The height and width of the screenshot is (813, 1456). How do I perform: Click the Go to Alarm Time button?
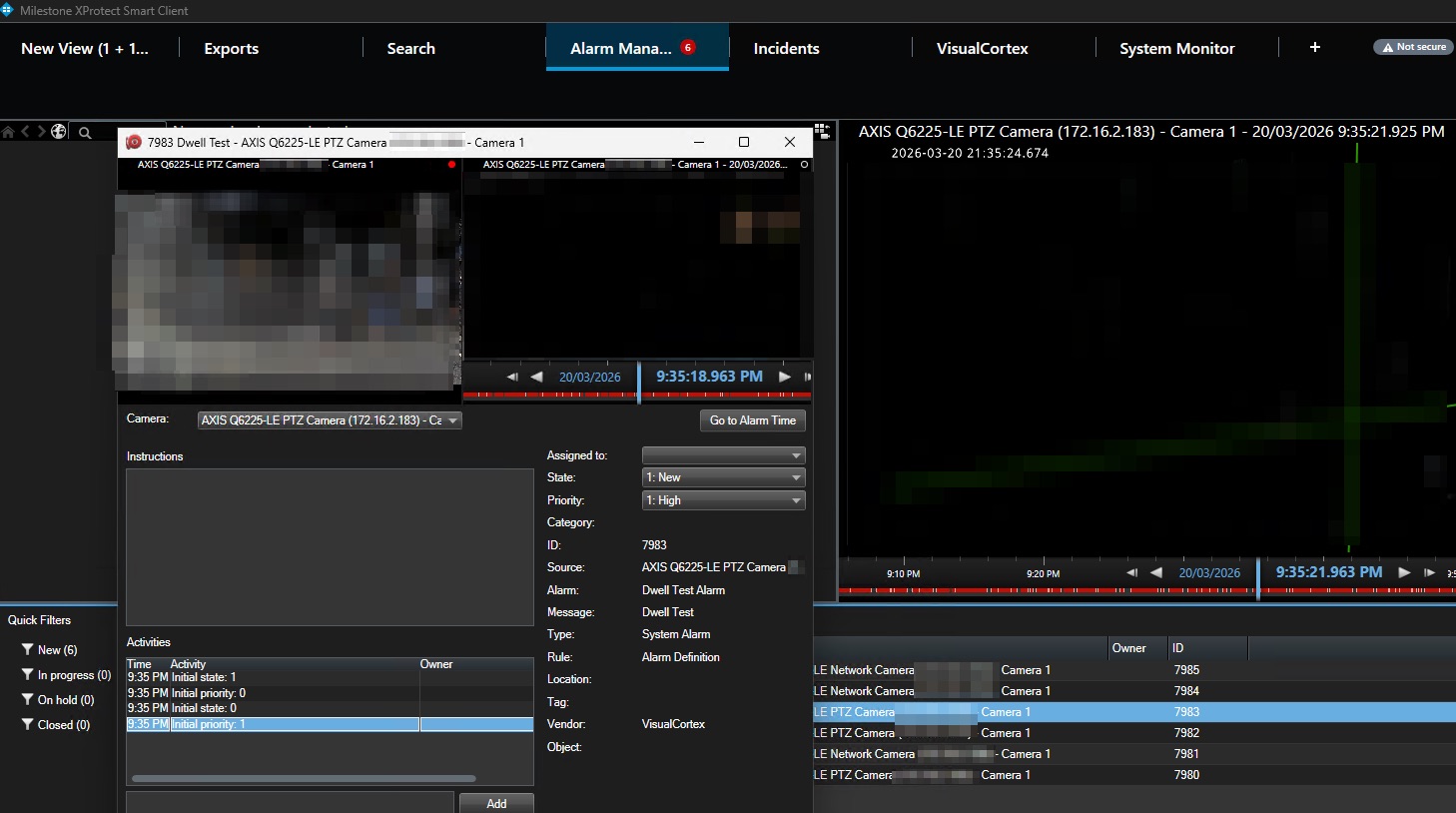(753, 420)
